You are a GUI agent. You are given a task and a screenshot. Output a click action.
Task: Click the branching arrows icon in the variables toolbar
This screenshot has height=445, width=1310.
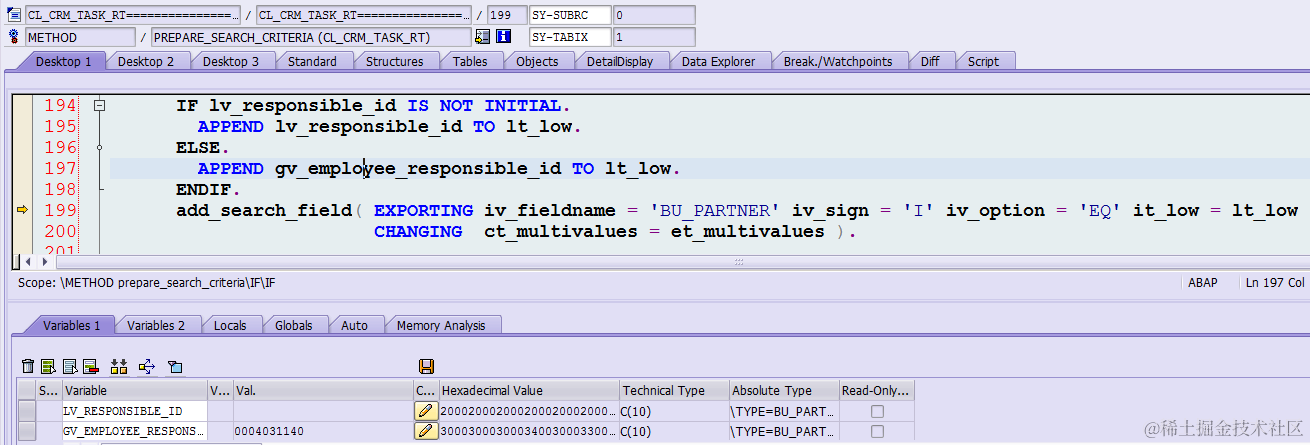coord(147,367)
